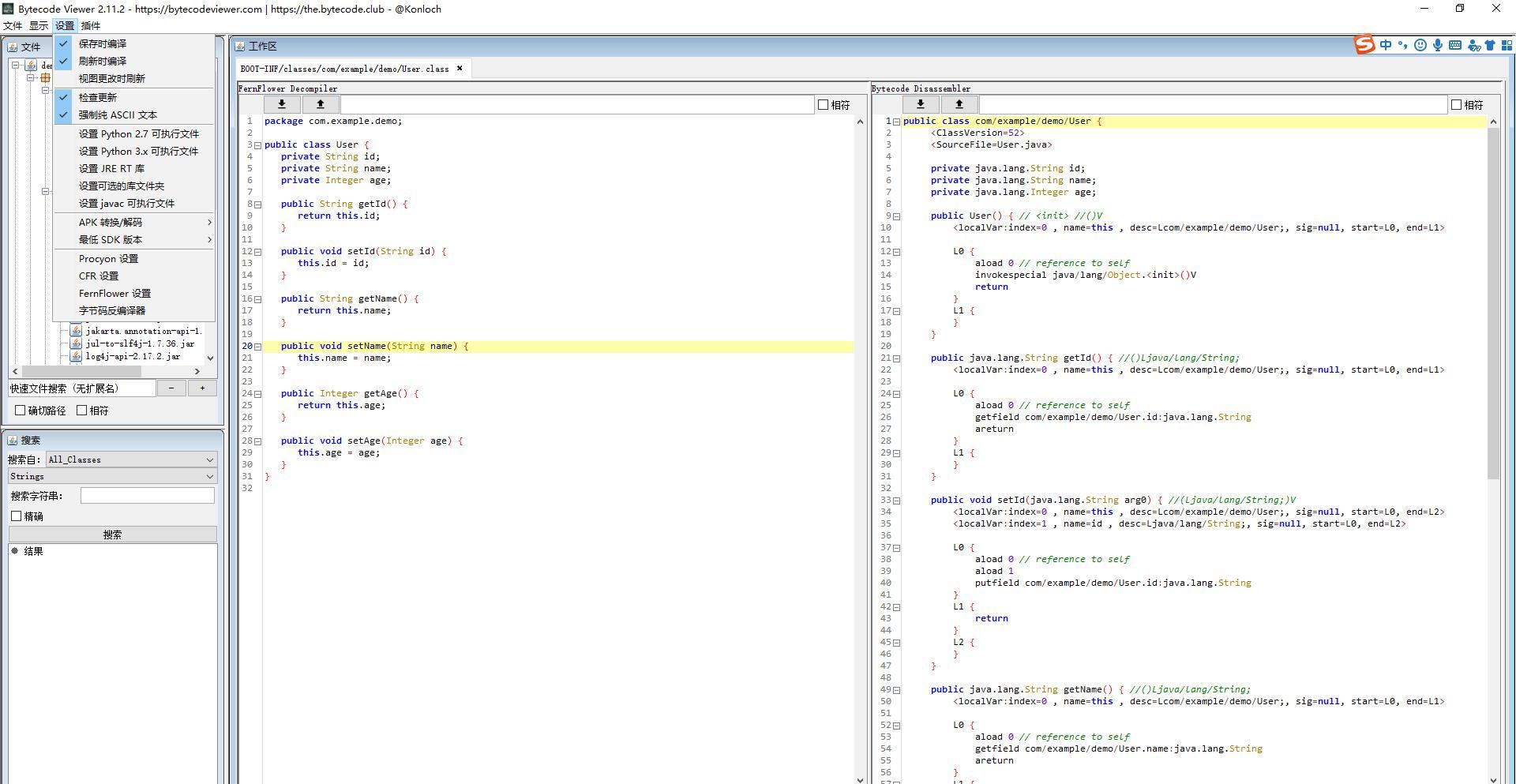
Task: Open the Strings search type dropdown
Action: click(113, 476)
